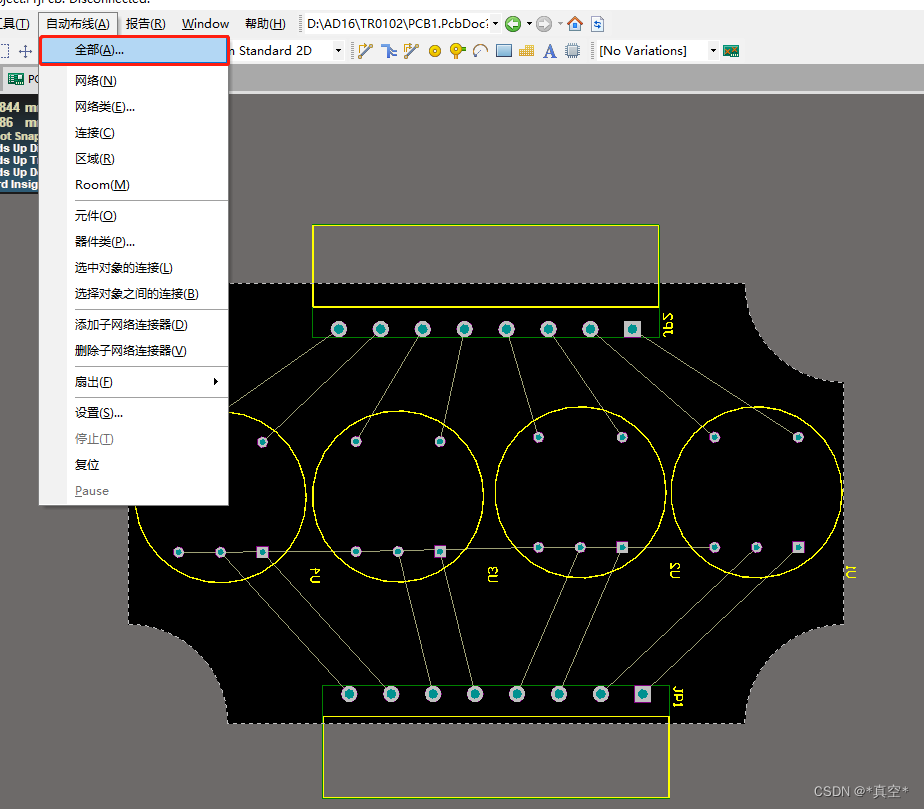The image size is (924, 809).
Task: Open the 报告(R) menu
Action: coord(146,24)
